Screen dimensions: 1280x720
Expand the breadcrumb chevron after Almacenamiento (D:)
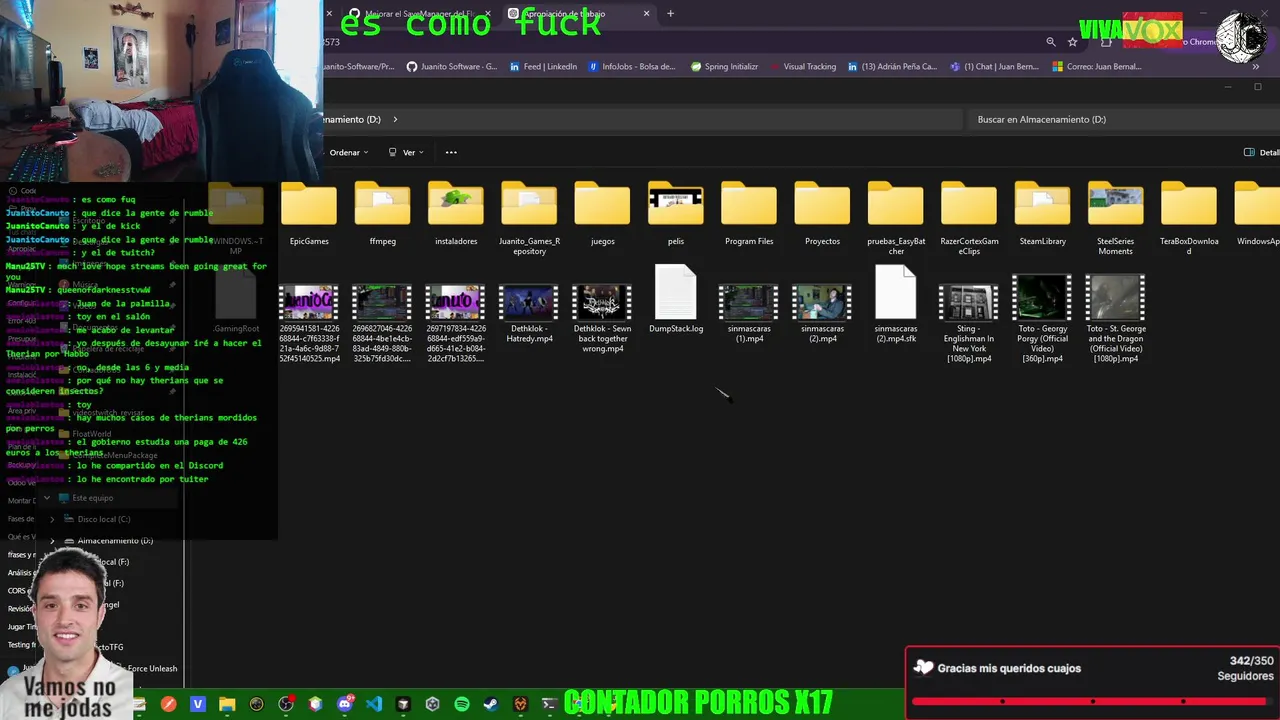[395, 119]
